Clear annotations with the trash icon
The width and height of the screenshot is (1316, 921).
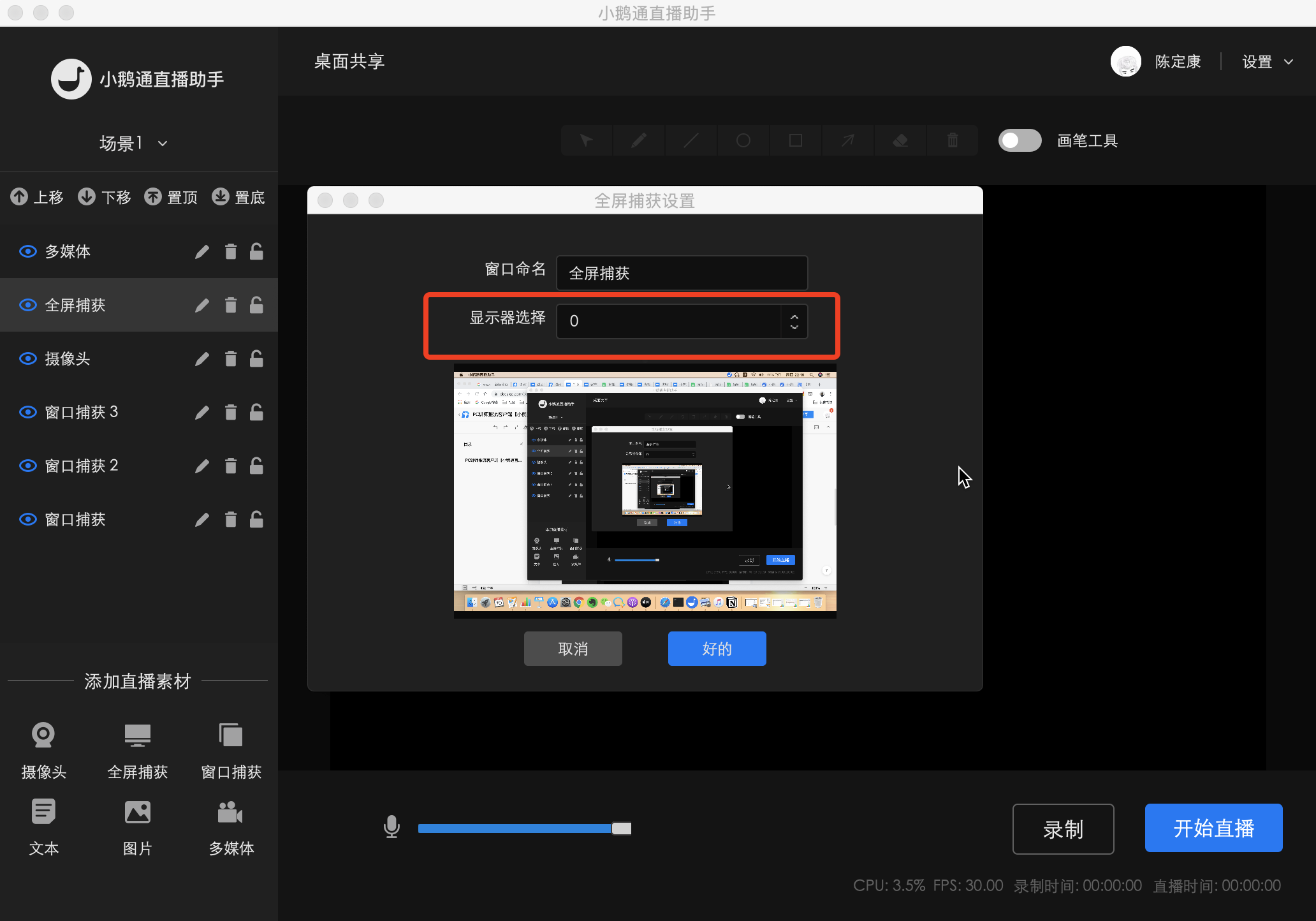click(x=952, y=140)
